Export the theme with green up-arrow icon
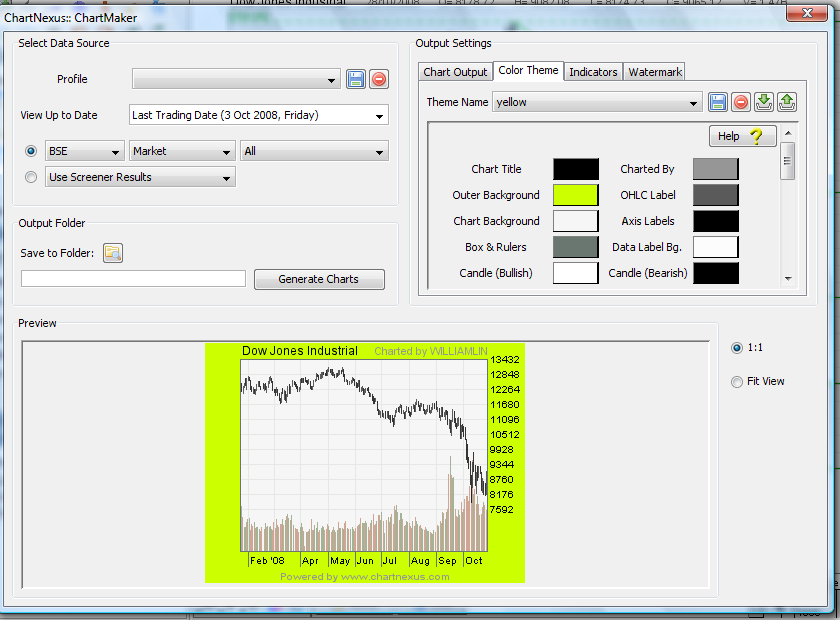The height and width of the screenshot is (620, 840). point(787,102)
